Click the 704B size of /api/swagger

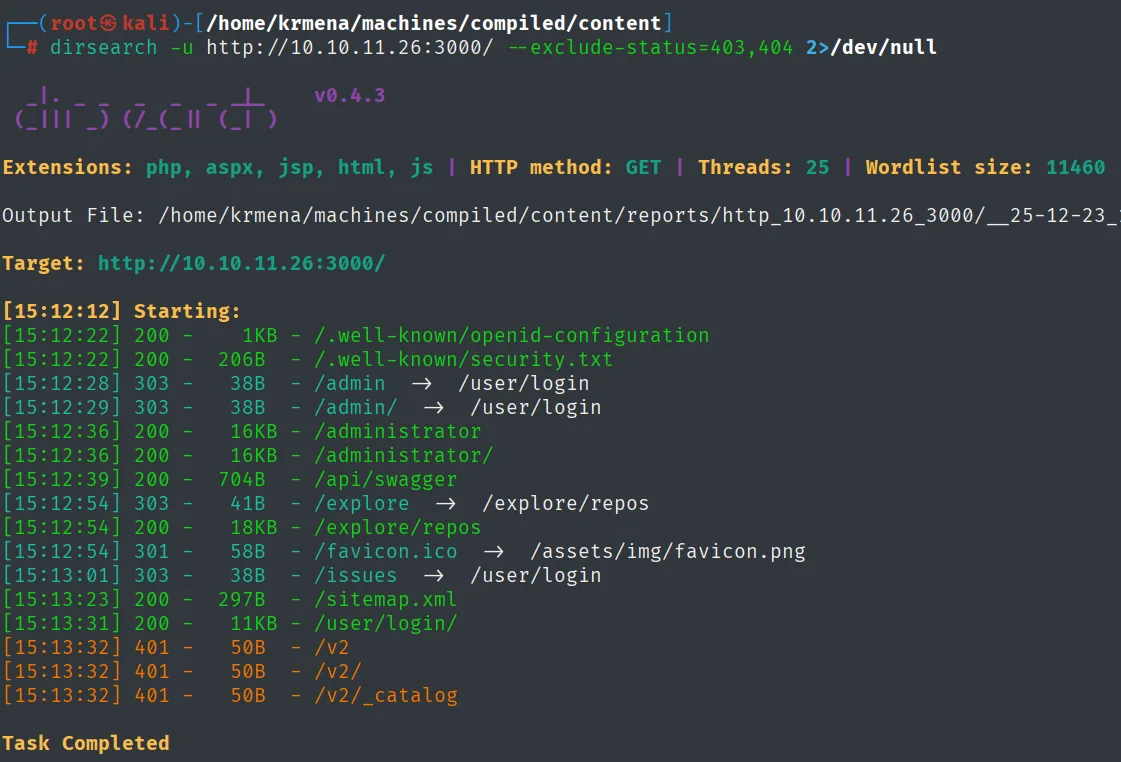(x=242, y=479)
